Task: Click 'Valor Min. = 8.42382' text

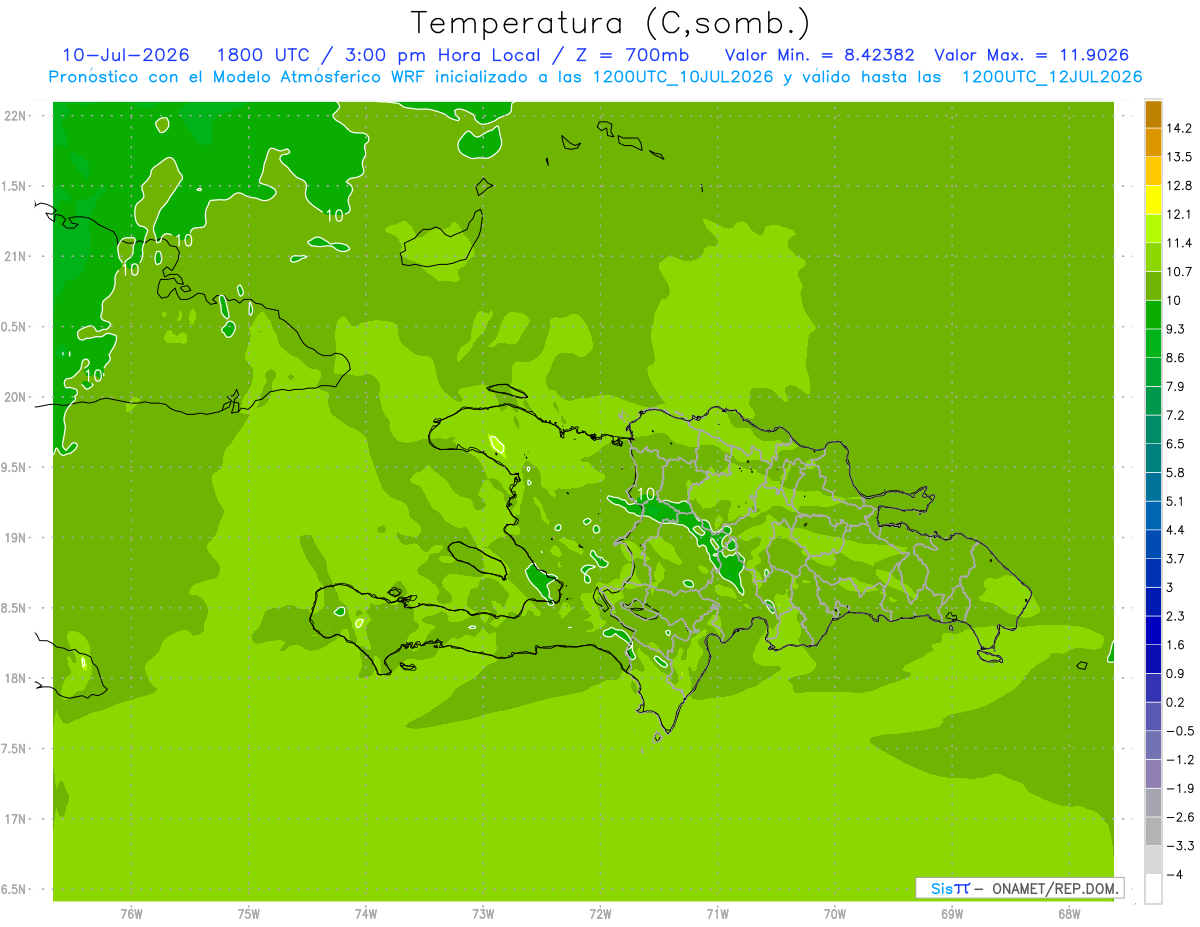Action: tap(819, 55)
